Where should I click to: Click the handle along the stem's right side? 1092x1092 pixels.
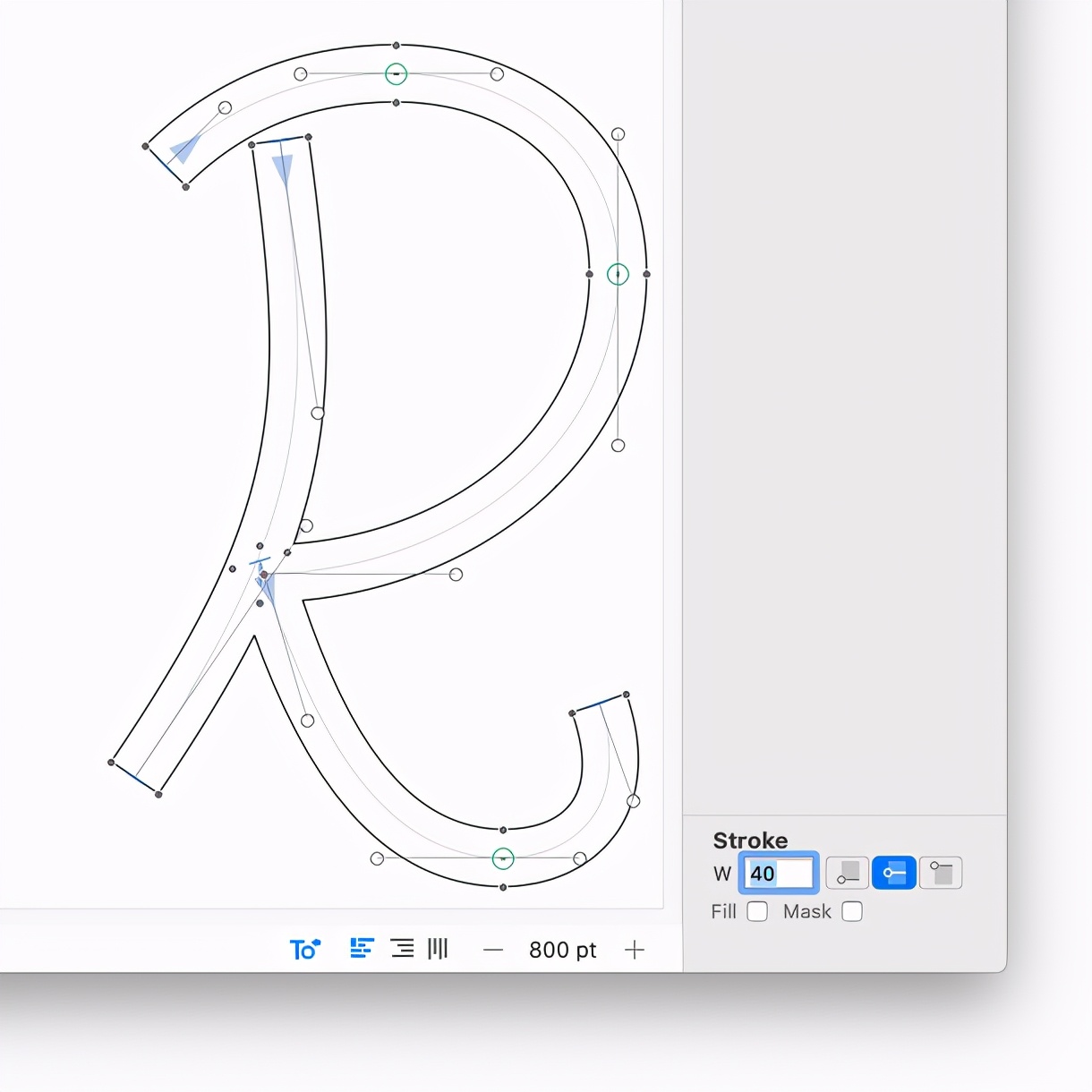[318, 413]
